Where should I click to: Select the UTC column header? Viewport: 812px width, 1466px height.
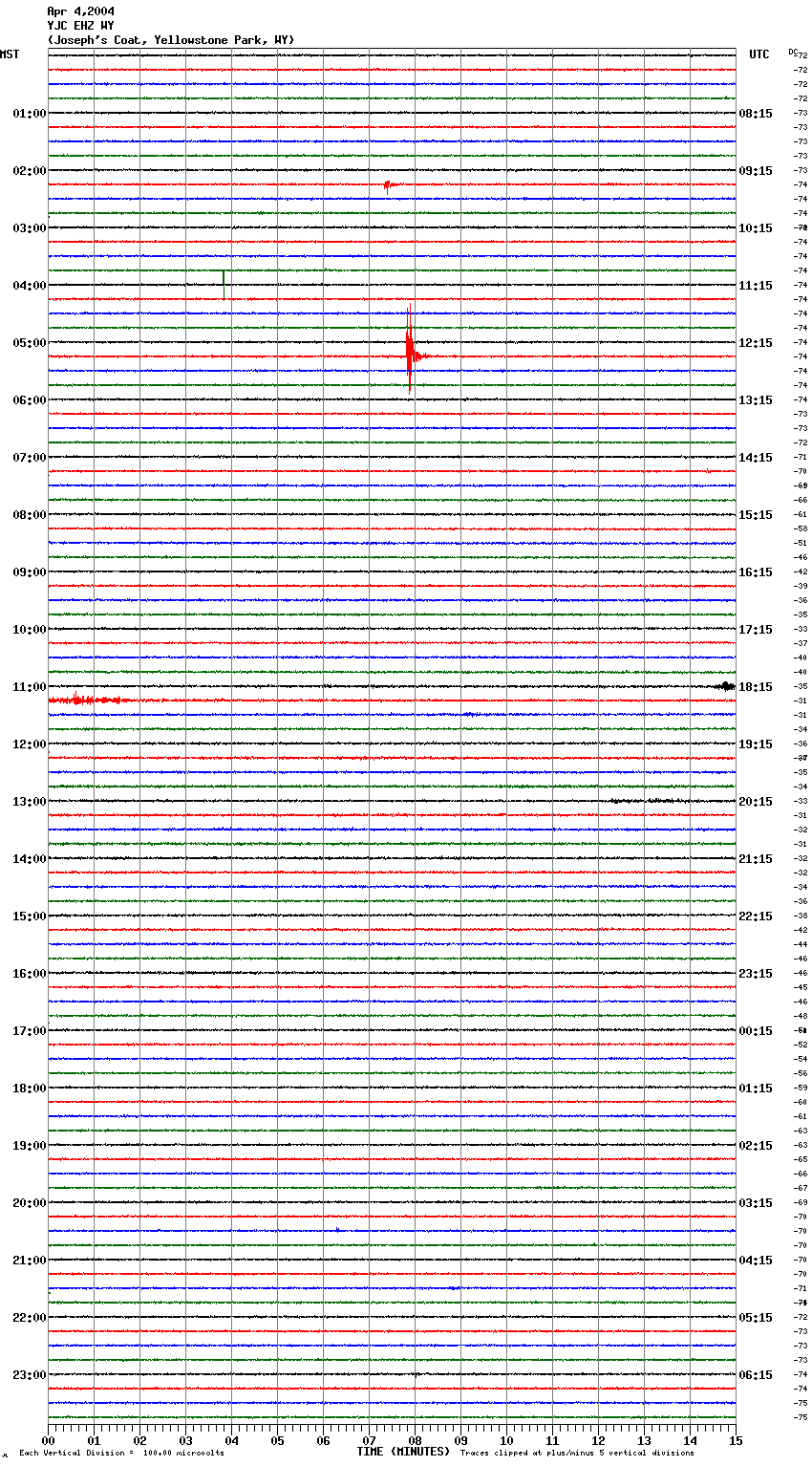tap(759, 54)
